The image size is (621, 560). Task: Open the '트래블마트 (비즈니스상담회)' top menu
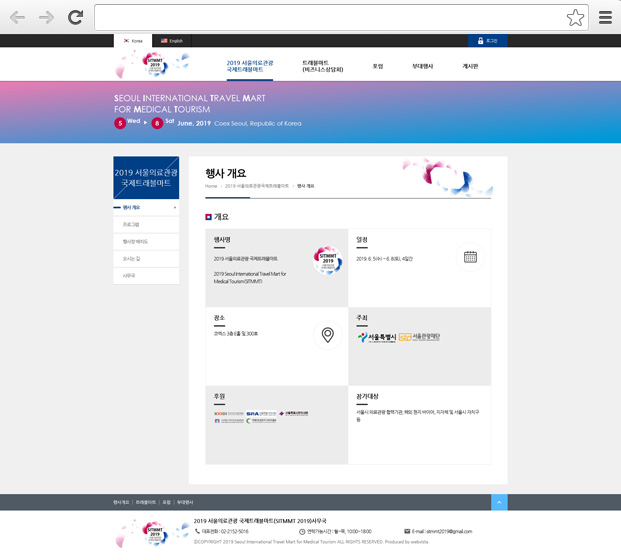[x=322, y=66]
